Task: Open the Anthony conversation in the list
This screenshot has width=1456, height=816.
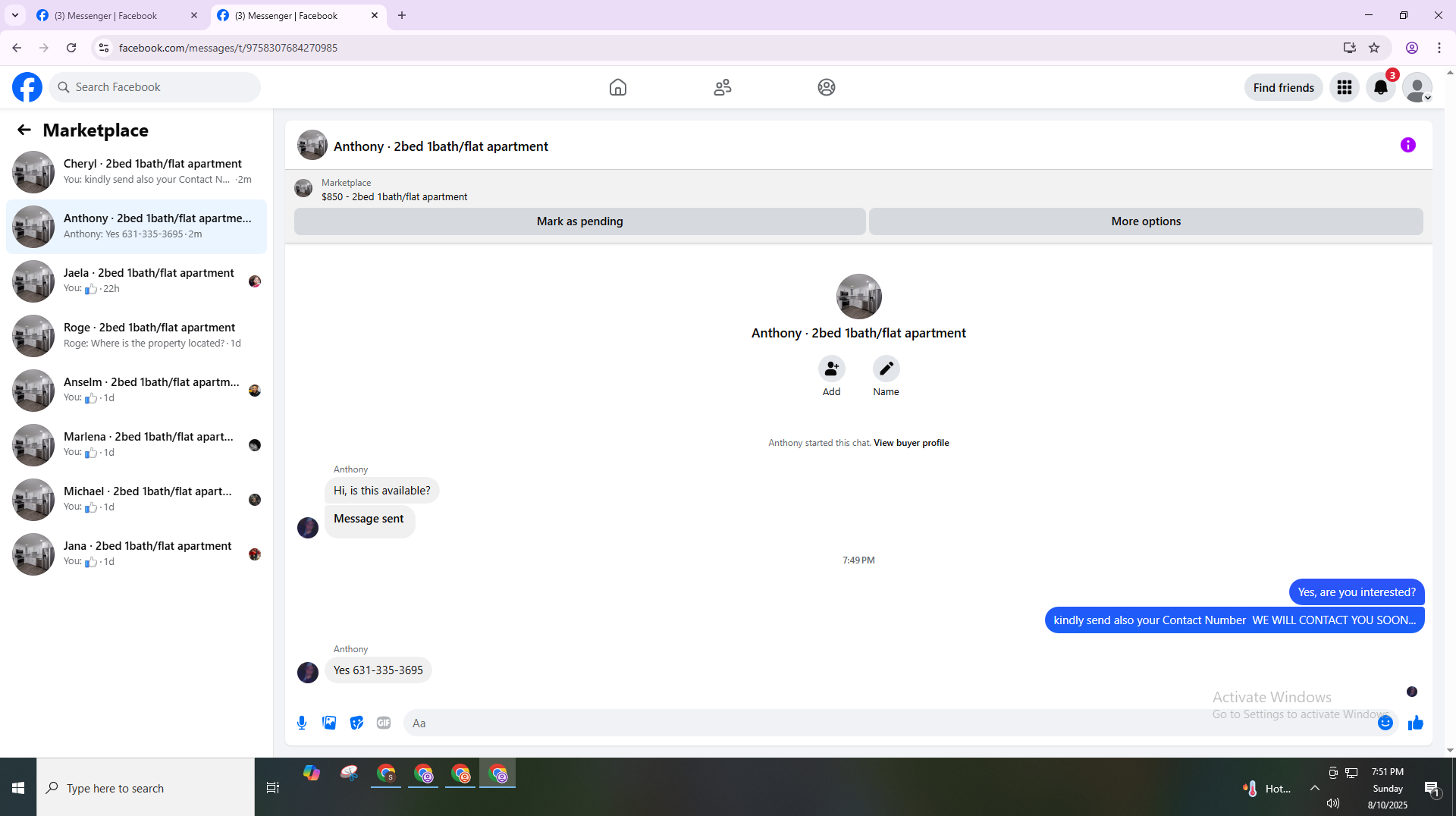Action: pos(136,226)
